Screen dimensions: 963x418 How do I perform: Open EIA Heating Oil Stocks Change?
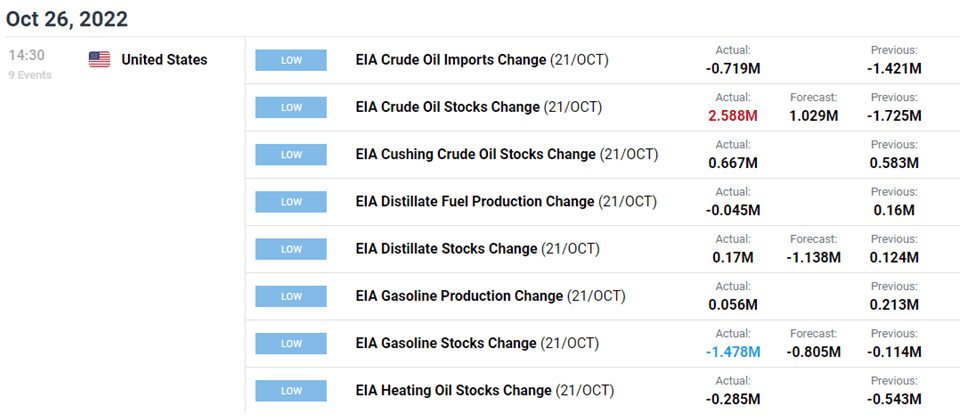coord(484,390)
